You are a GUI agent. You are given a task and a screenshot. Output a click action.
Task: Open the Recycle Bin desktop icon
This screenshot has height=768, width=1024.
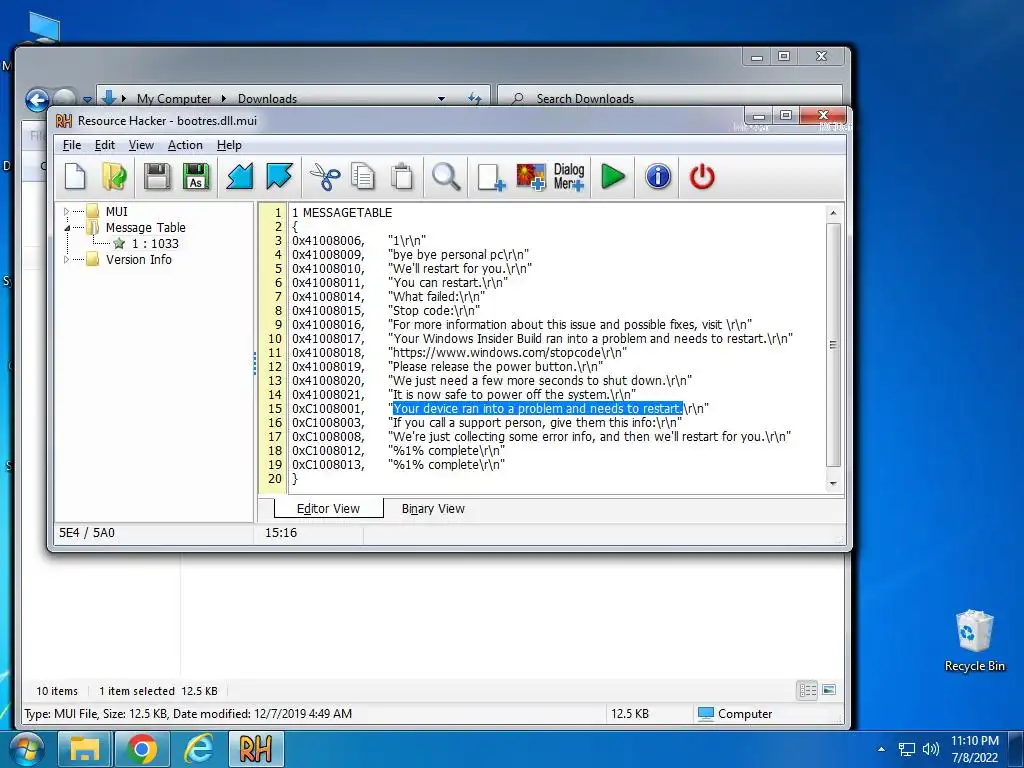(974, 641)
